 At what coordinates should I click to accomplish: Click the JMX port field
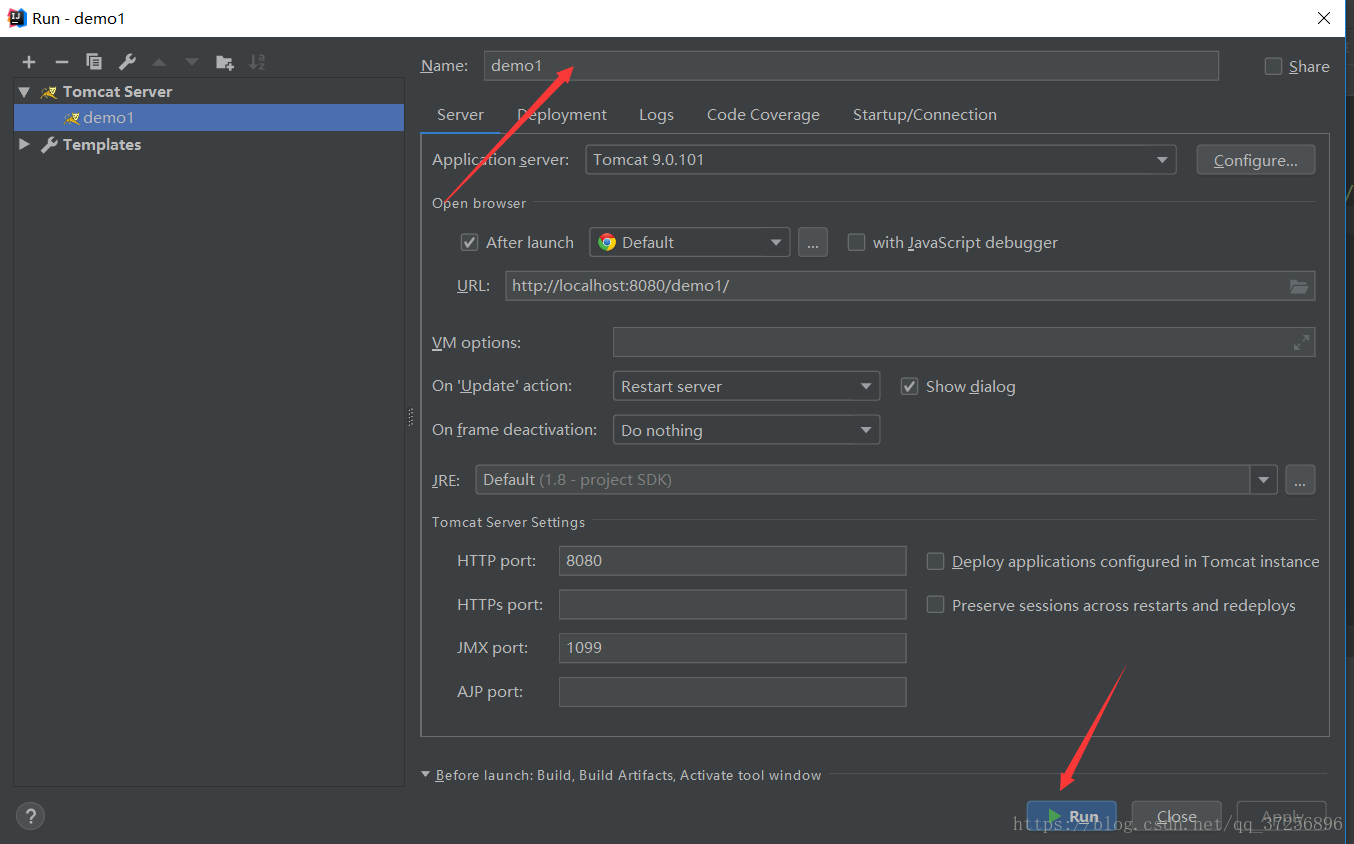pyautogui.click(x=732, y=648)
